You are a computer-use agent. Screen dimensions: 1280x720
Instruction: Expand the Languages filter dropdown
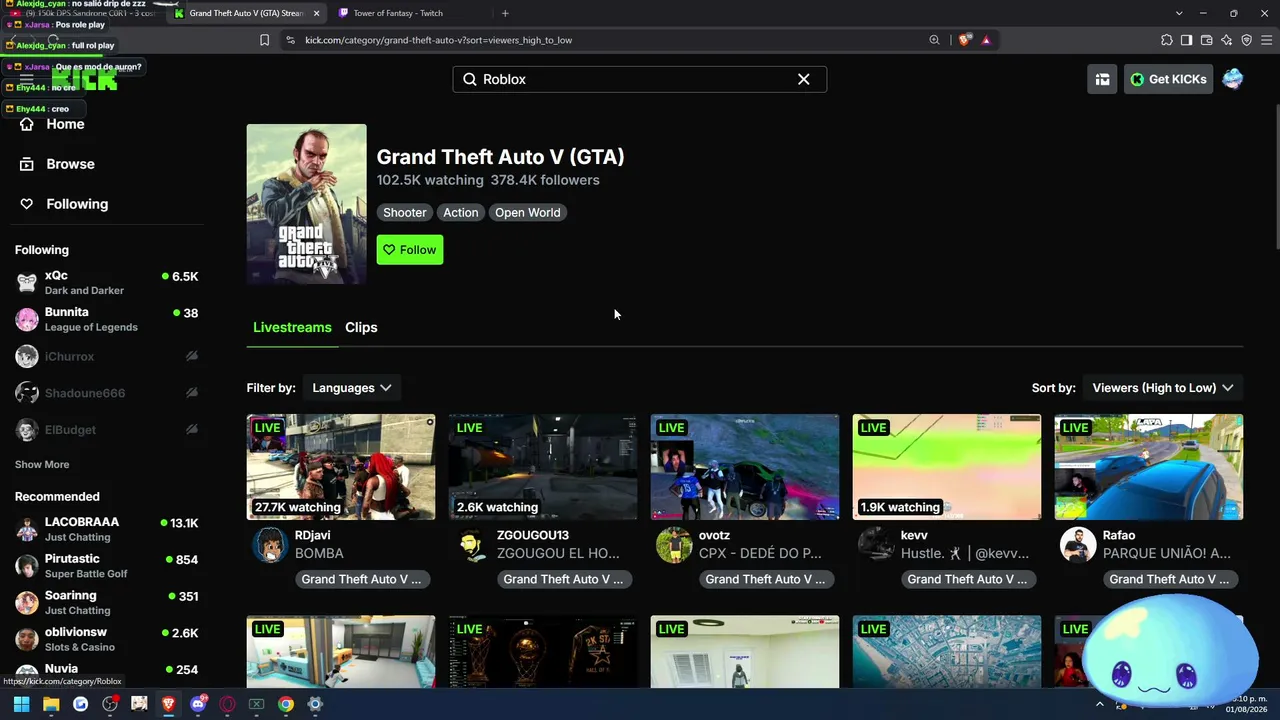click(x=352, y=388)
